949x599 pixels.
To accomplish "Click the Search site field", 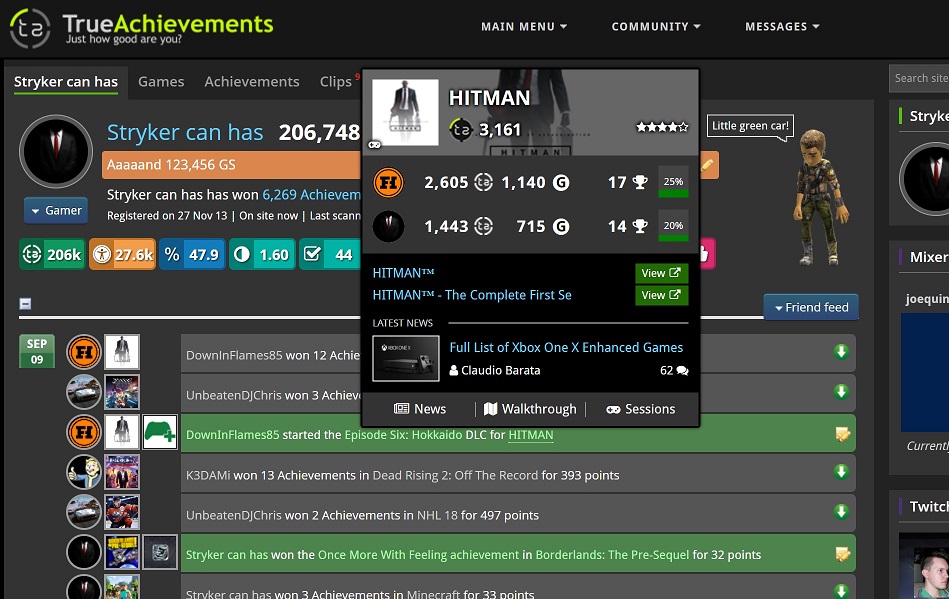I will [x=919, y=78].
